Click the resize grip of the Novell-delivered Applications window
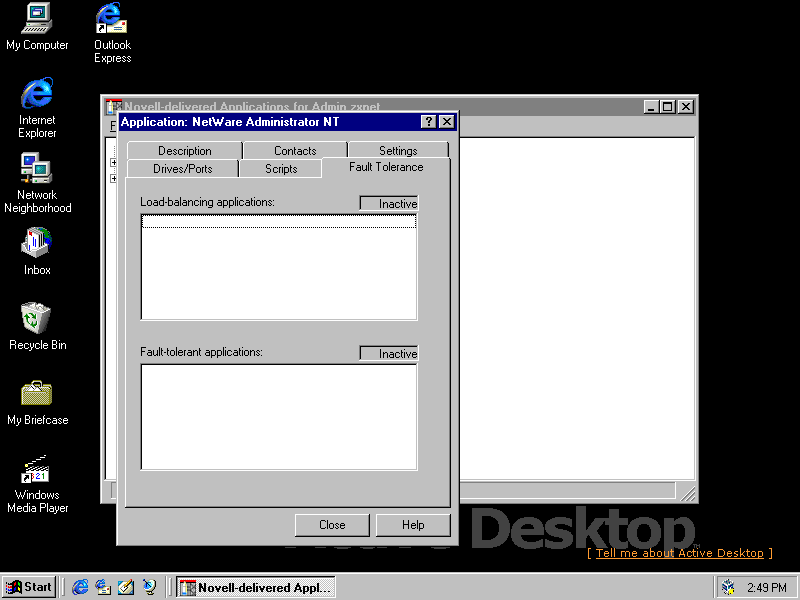 pyautogui.click(x=687, y=493)
